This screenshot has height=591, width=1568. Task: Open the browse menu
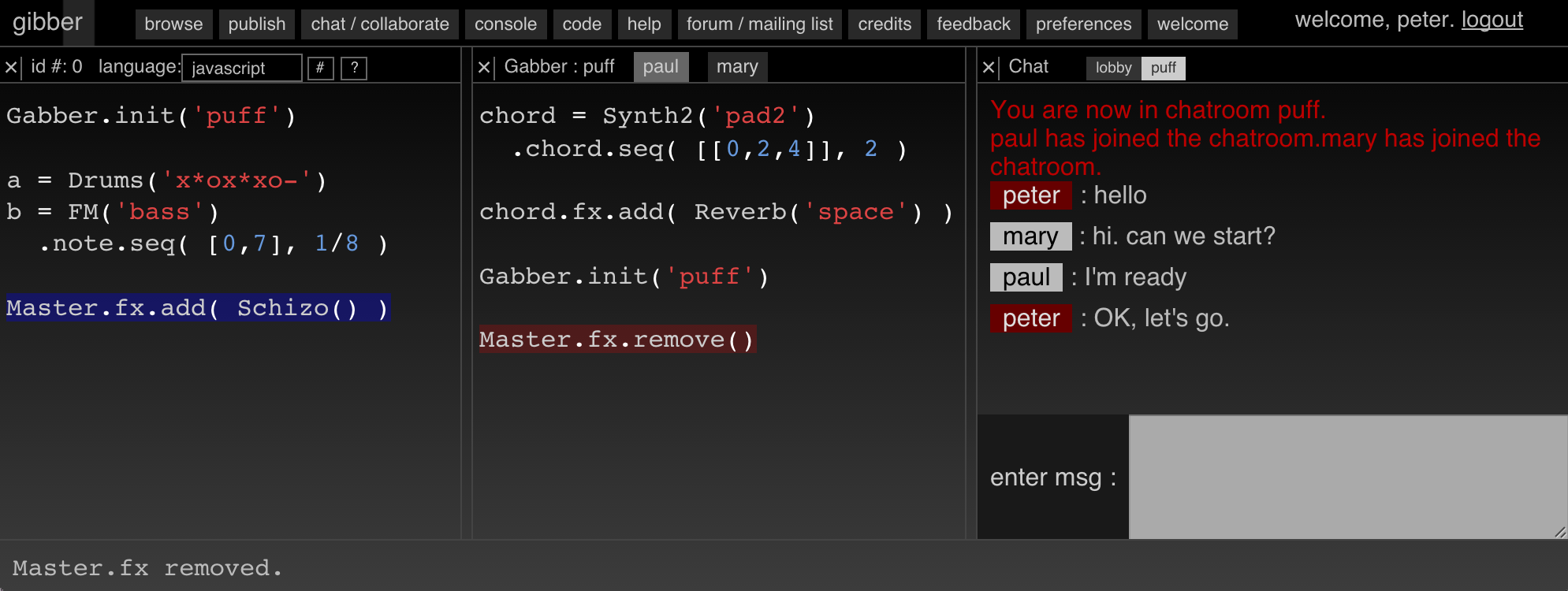pos(173,24)
